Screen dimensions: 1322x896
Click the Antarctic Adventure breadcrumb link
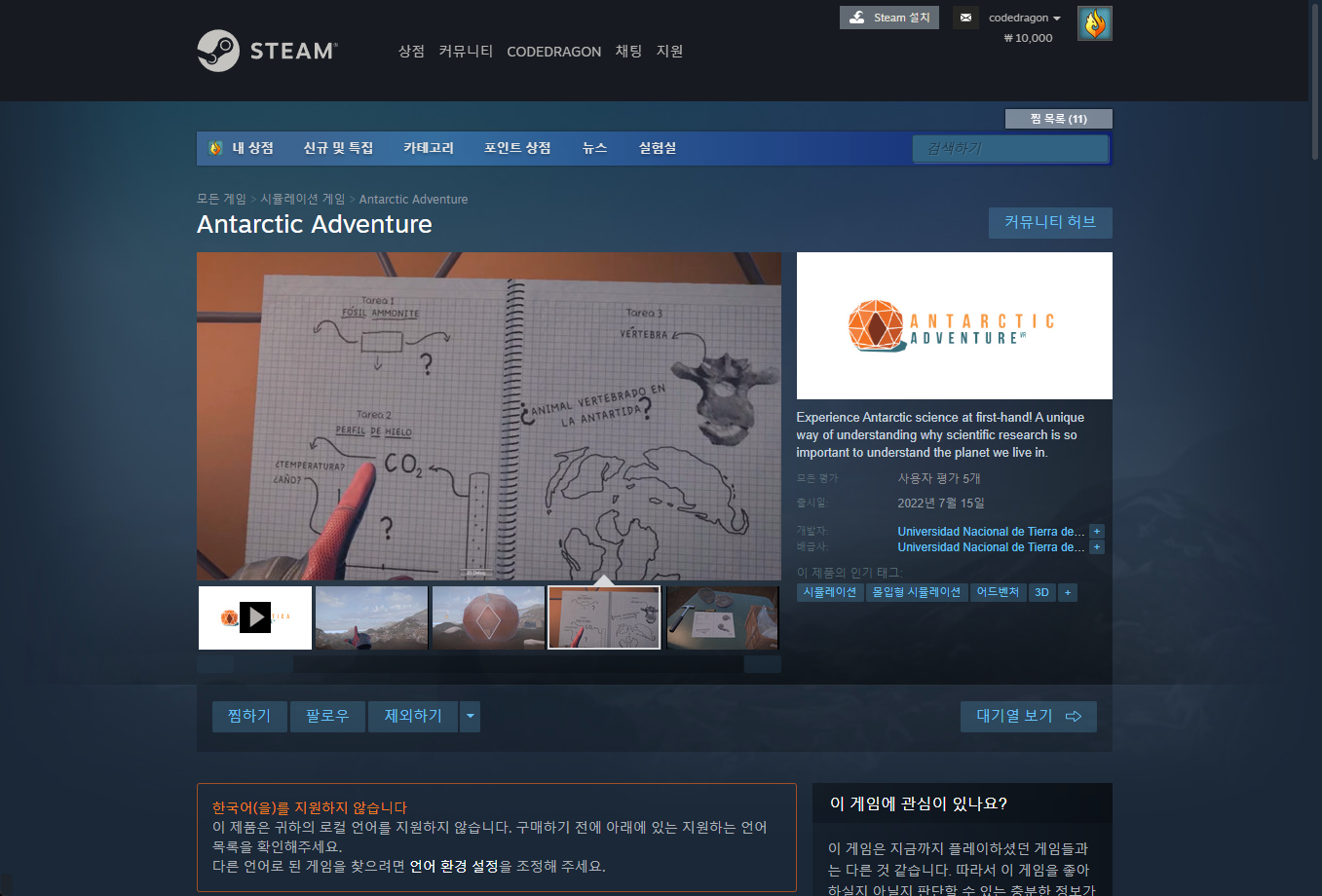click(413, 199)
